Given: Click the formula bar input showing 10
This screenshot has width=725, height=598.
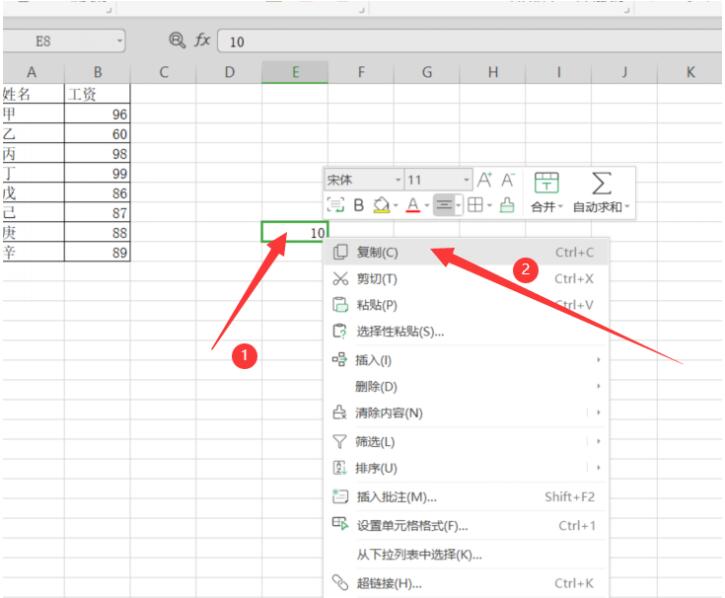Looking at the screenshot, I should [x=468, y=42].
